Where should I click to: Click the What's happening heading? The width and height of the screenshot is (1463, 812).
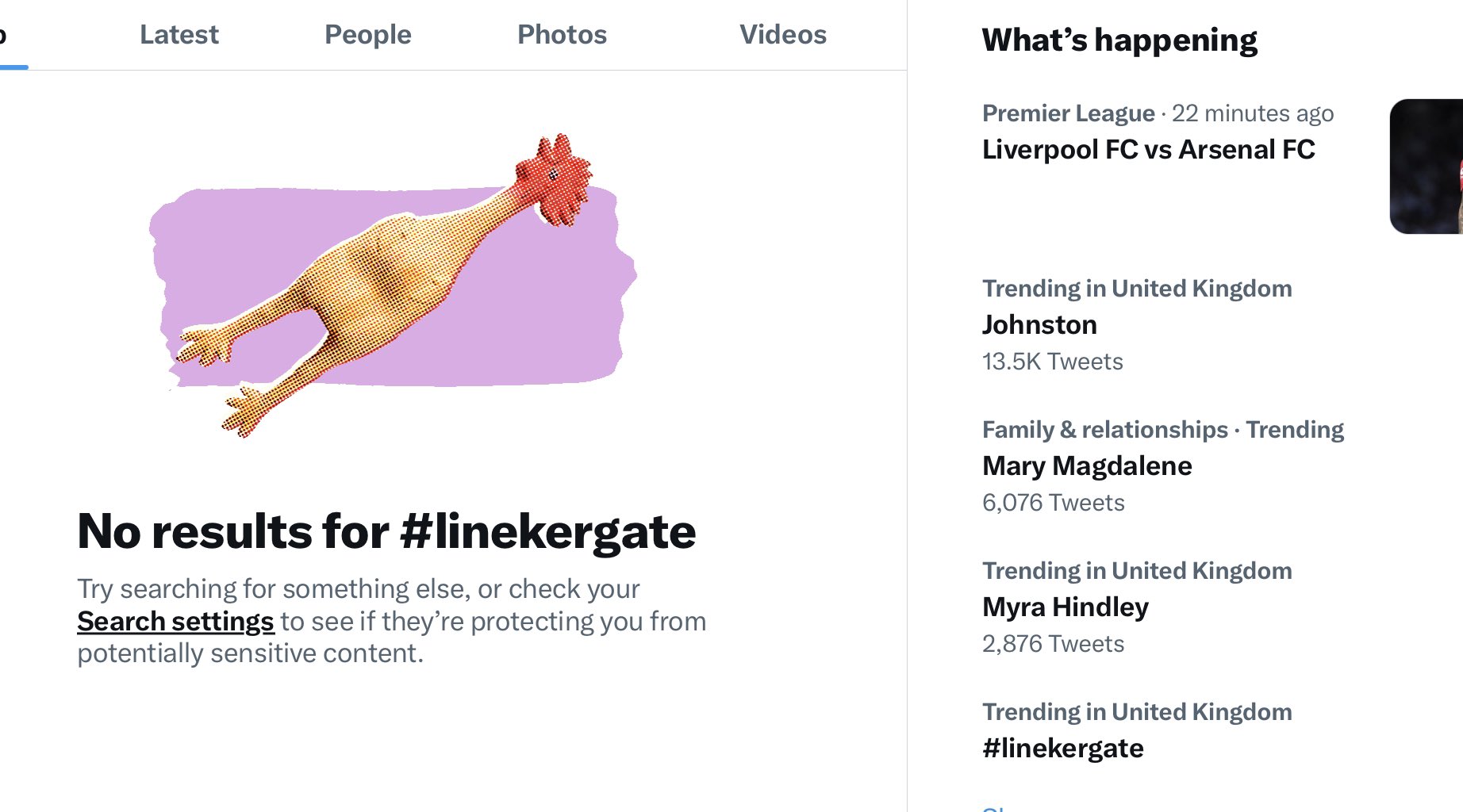click(1119, 40)
